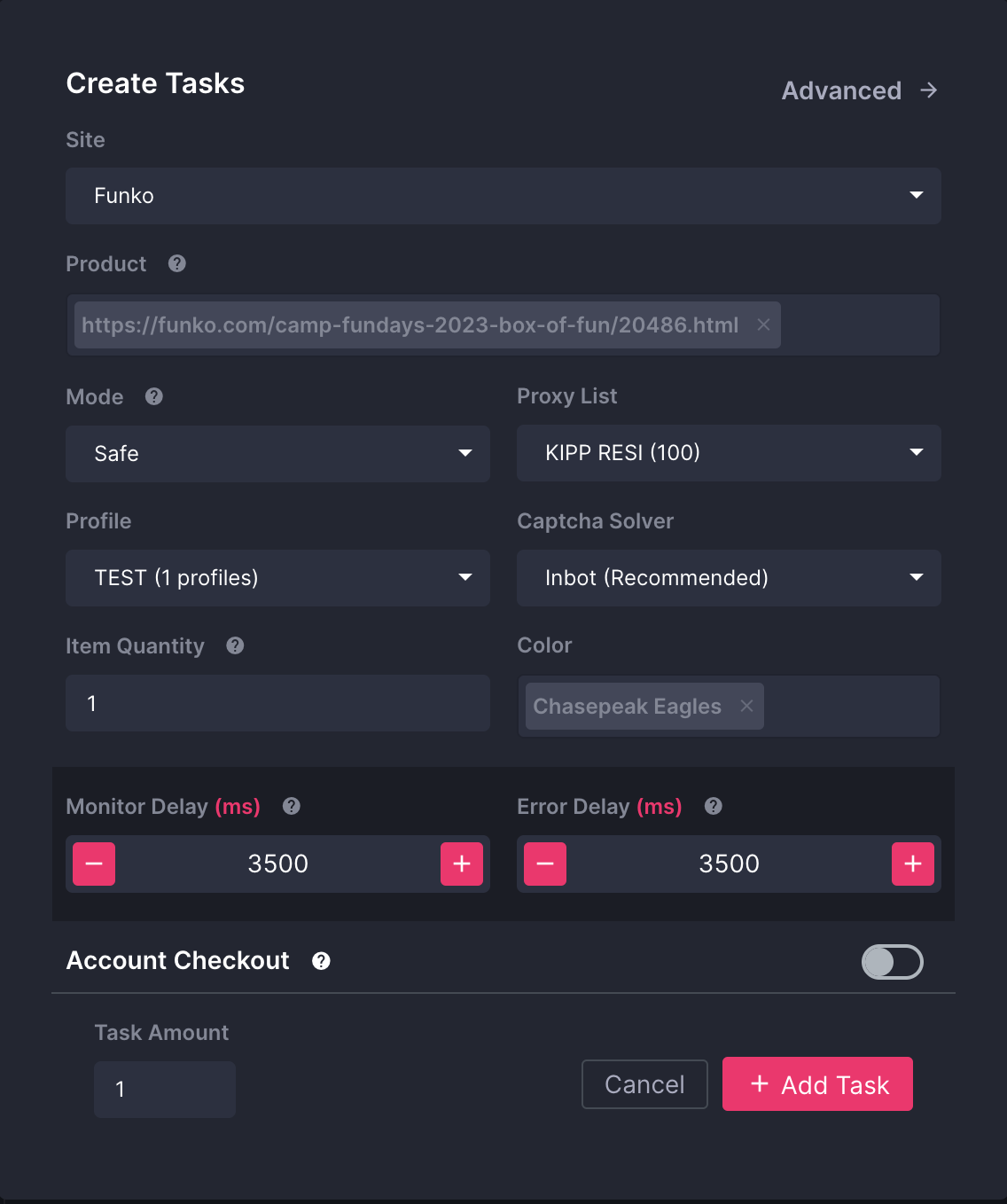
Task: Click the Error Delay help icon
Action: [714, 806]
